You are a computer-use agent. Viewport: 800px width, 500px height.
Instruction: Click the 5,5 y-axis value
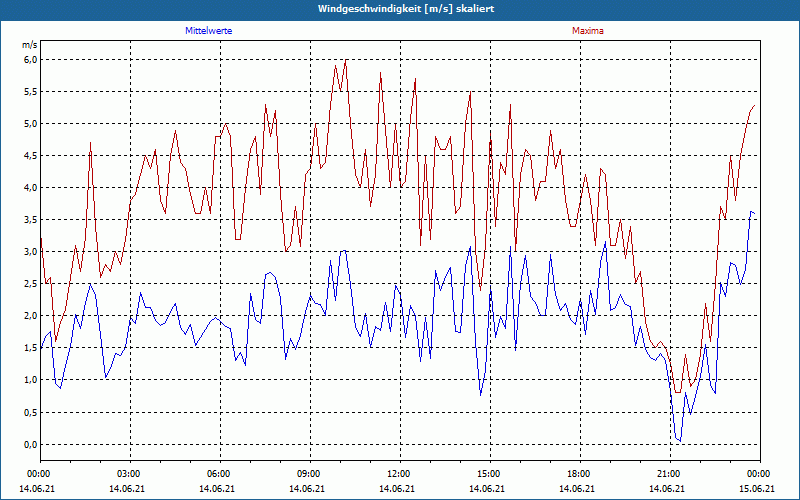point(31,92)
